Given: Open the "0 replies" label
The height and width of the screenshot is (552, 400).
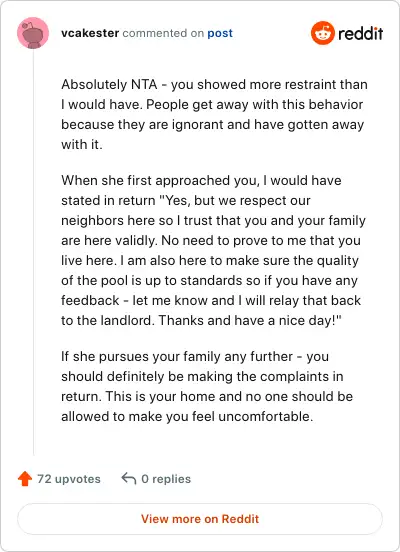Looking at the screenshot, I should [x=166, y=479].
